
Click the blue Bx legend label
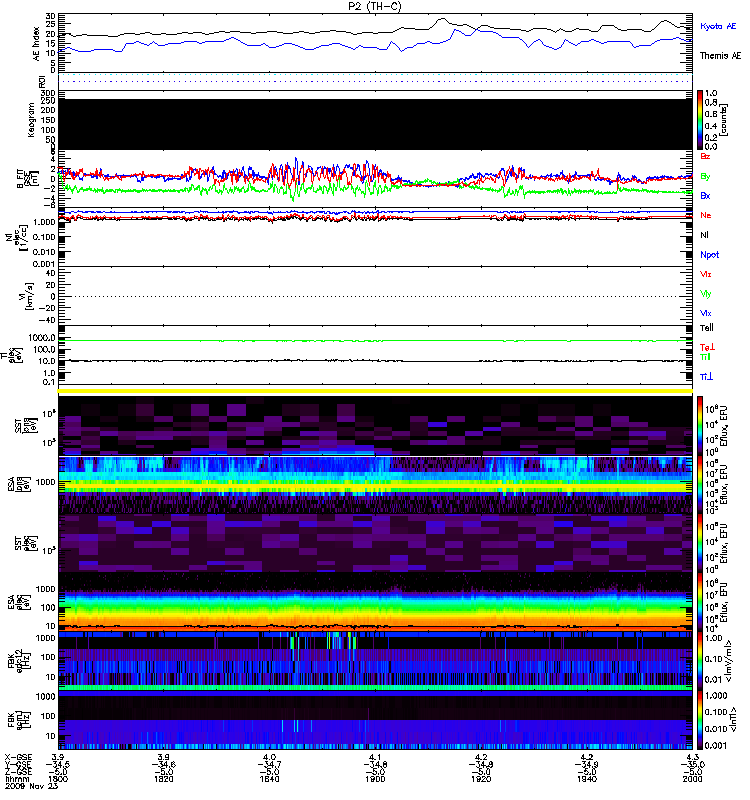click(x=705, y=195)
